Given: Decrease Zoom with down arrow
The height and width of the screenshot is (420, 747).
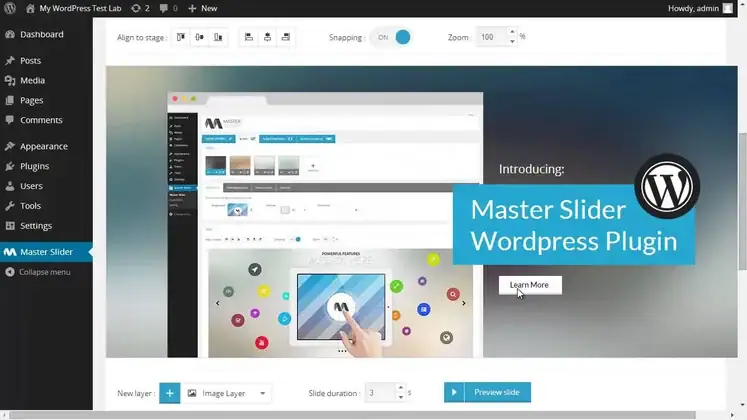Looking at the screenshot, I should 512,41.
